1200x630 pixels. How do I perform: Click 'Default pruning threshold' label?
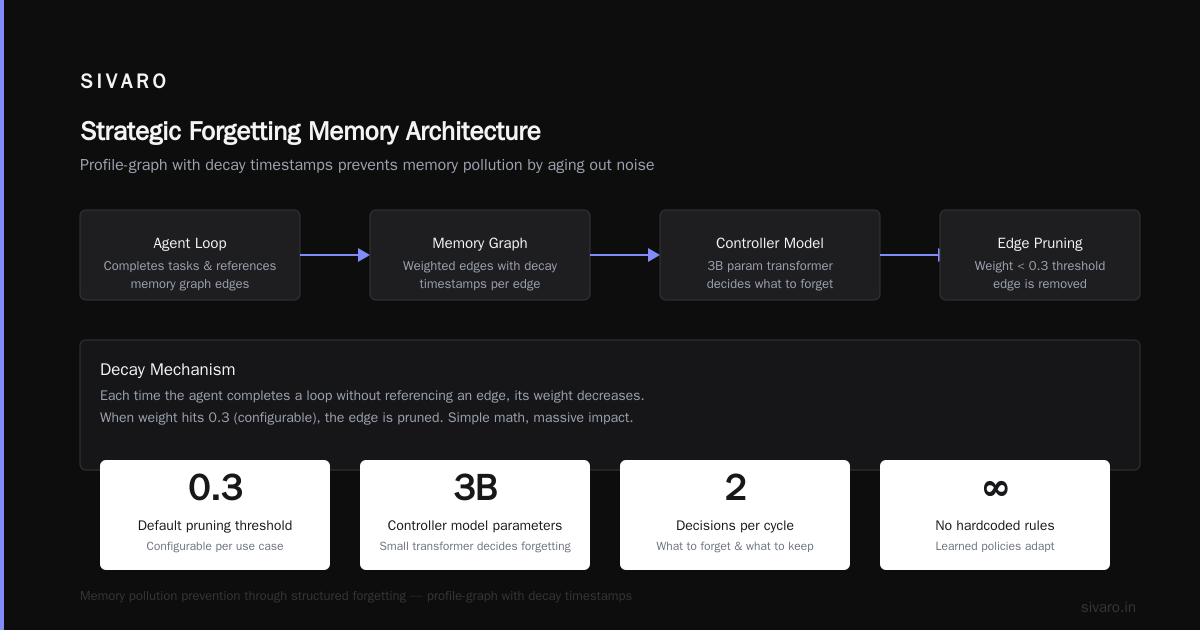[215, 525]
